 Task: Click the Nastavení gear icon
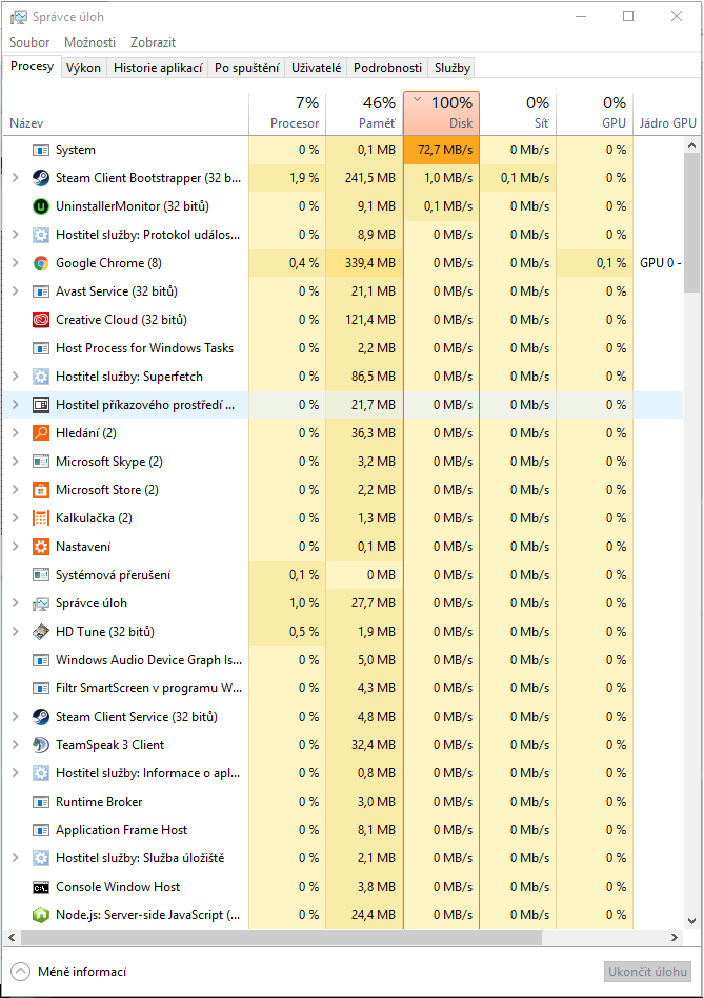pyautogui.click(x=41, y=546)
